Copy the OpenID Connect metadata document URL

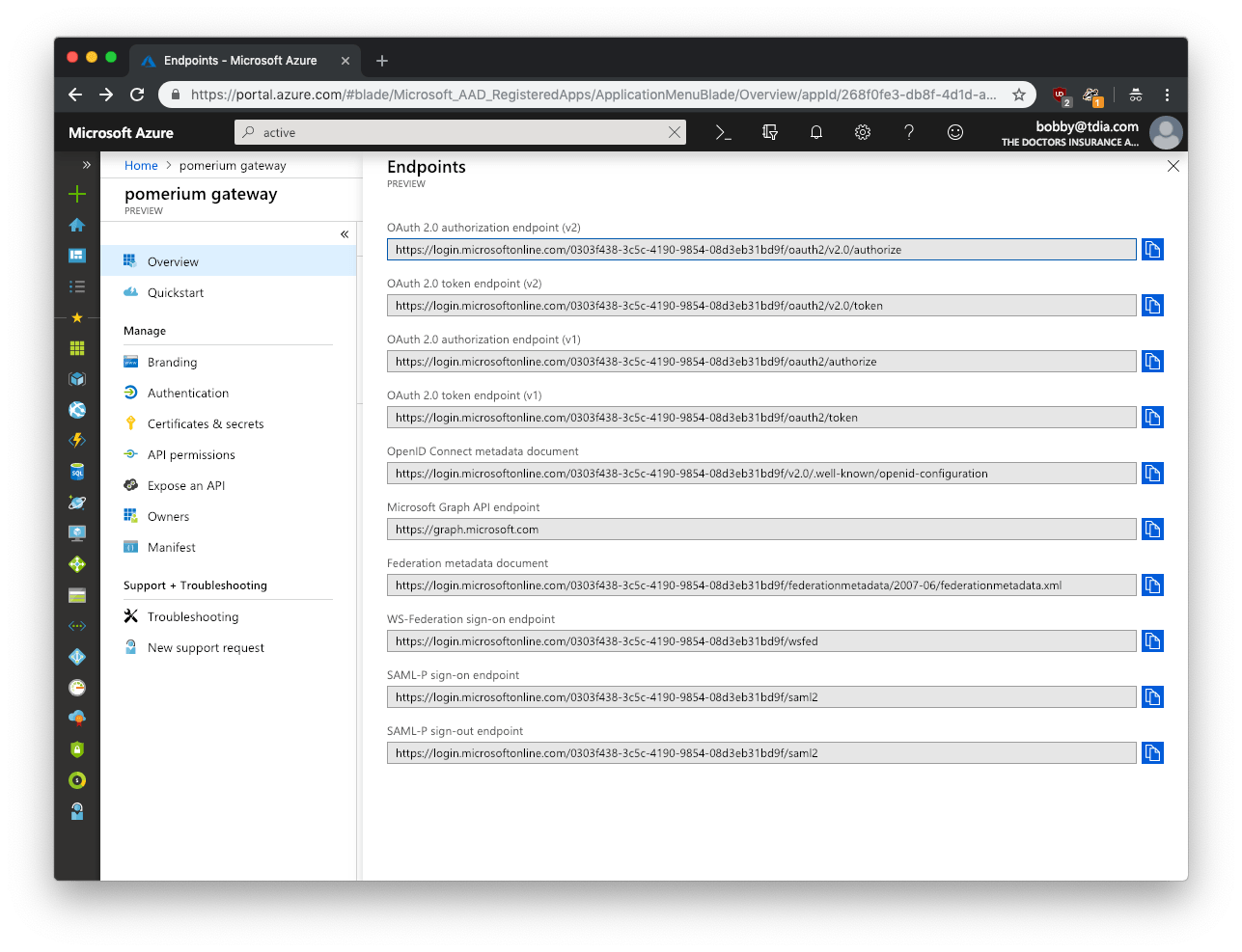(x=1152, y=474)
